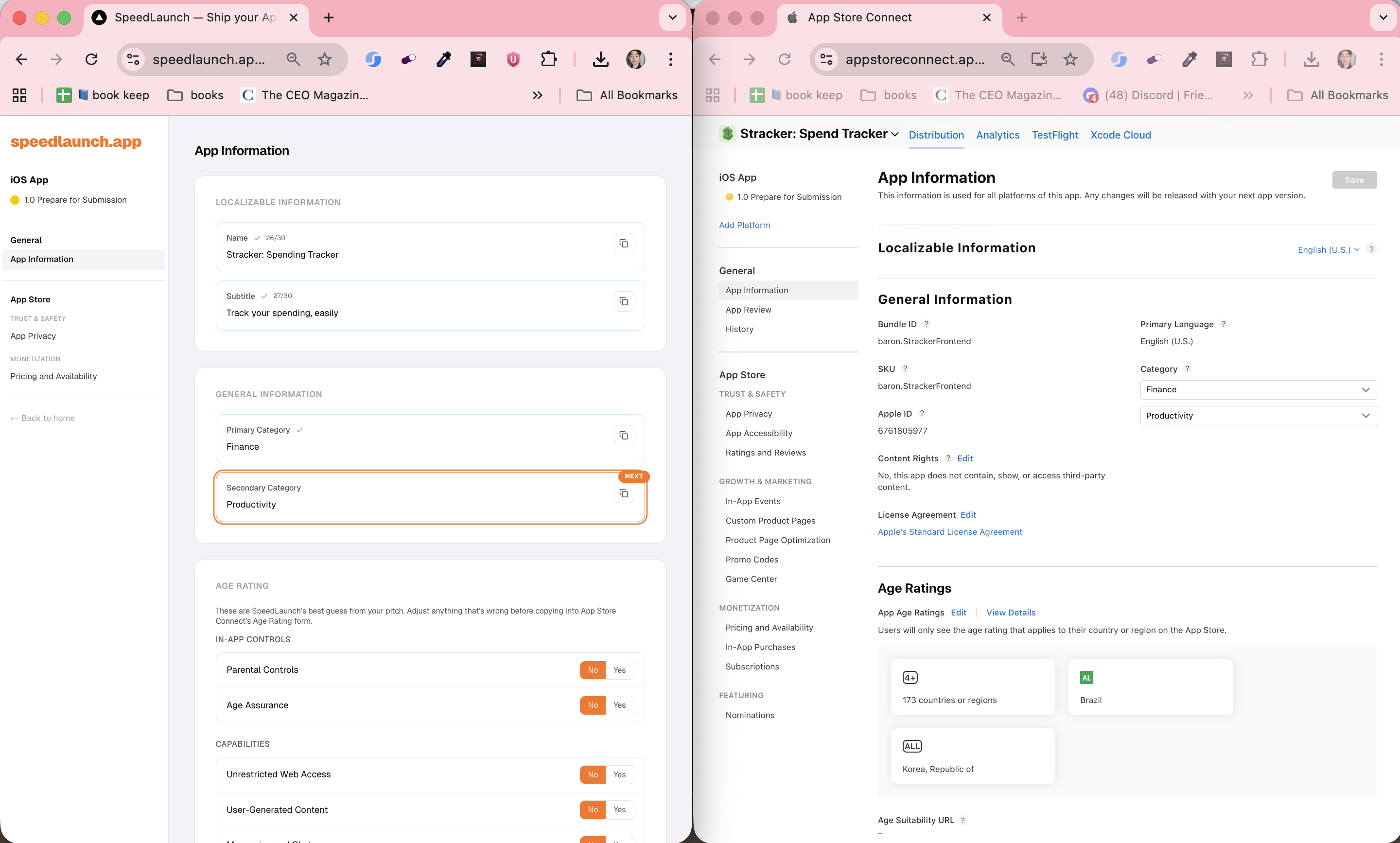The width and height of the screenshot is (1400, 843).
Task: Open the Finance primary category dropdown
Action: tap(1258, 390)
